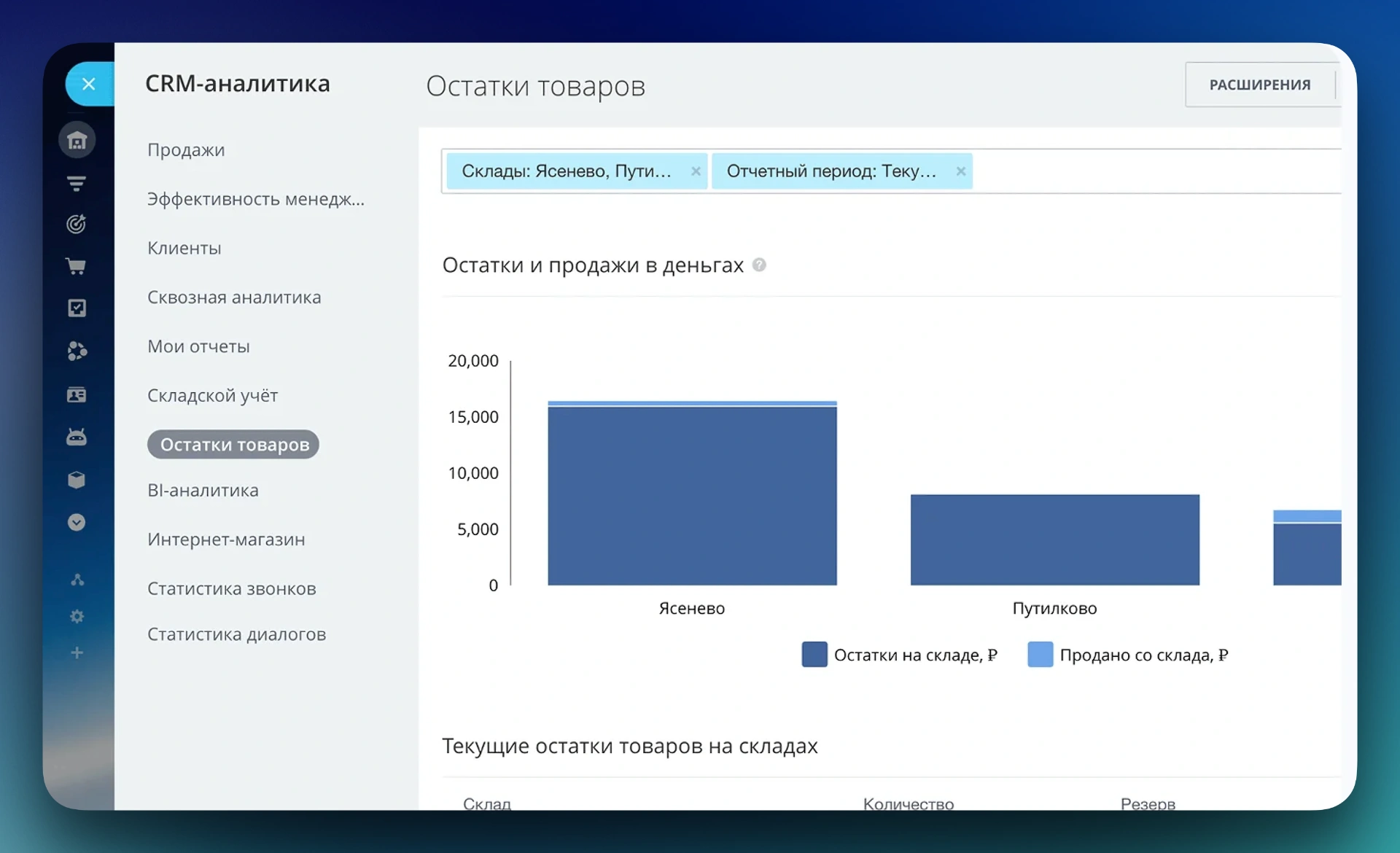Image resolution: width=1400 pixels, height=853 pixels.
Task: Click the help question mark beside chart title
Action: 760,265
